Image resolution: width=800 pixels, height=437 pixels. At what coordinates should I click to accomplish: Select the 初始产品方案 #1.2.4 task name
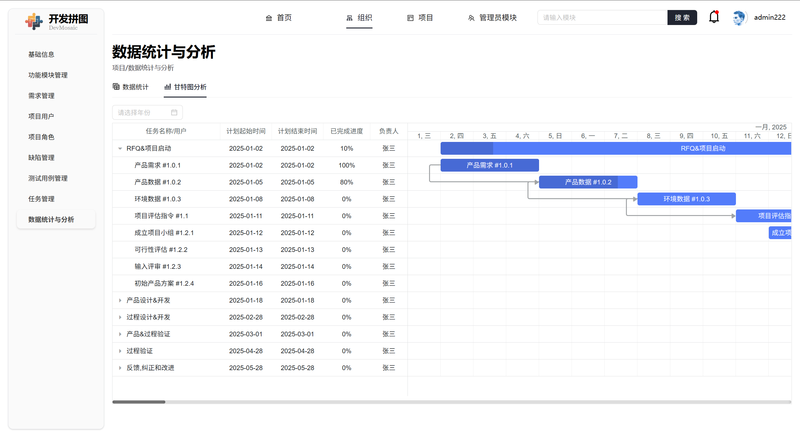(x=164, y=283)
